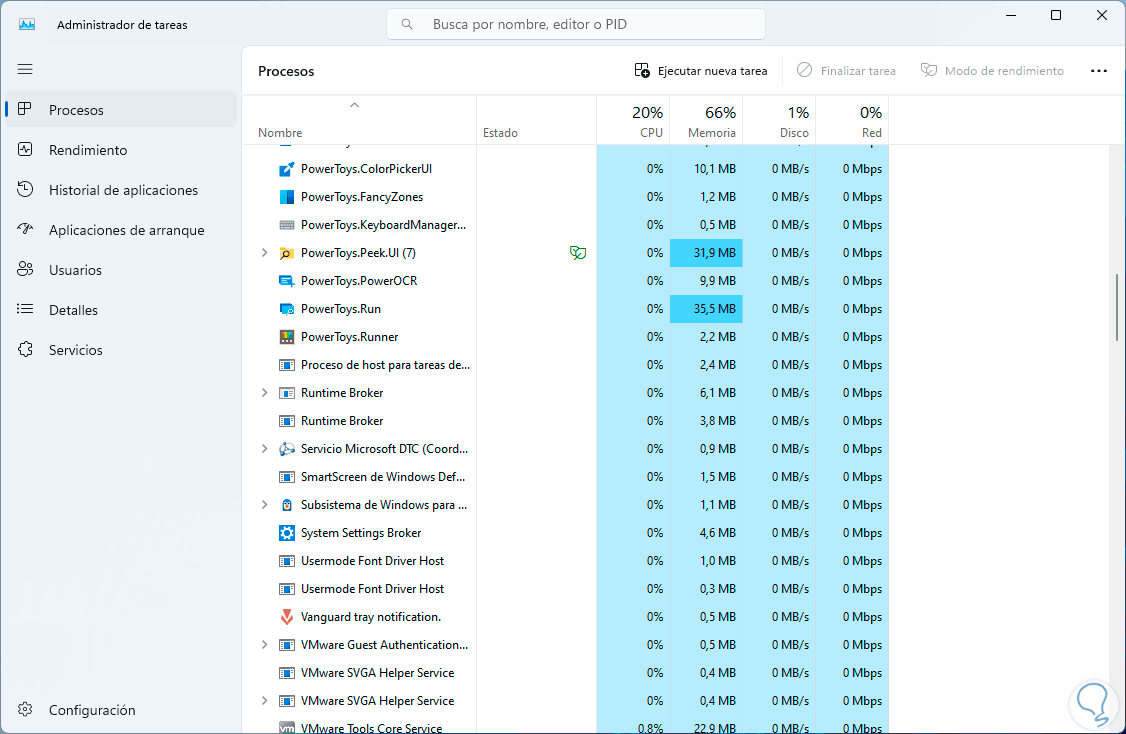Select the Usermode Font Driver Host 0,3 MB row
The height and width of the screenshot is (734, 1126).
566,589
